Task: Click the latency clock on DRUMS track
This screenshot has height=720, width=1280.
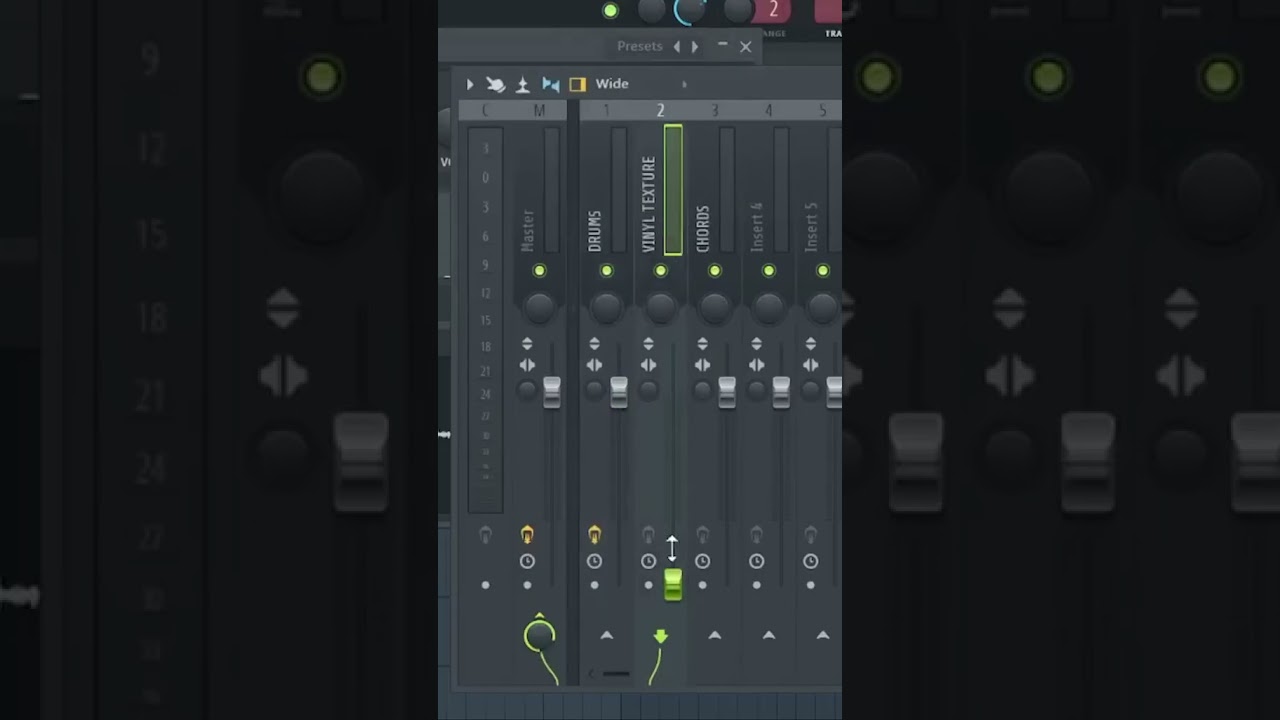Action: 594,562
